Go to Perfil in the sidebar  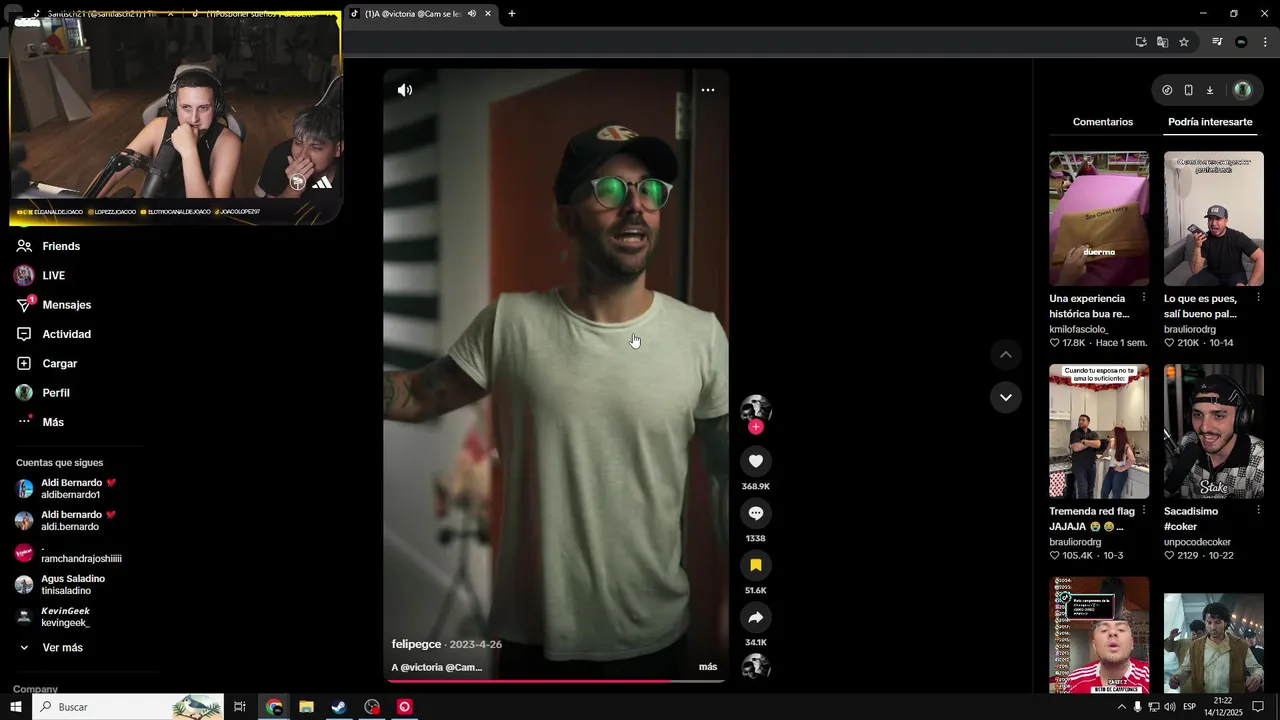(56, 393)
